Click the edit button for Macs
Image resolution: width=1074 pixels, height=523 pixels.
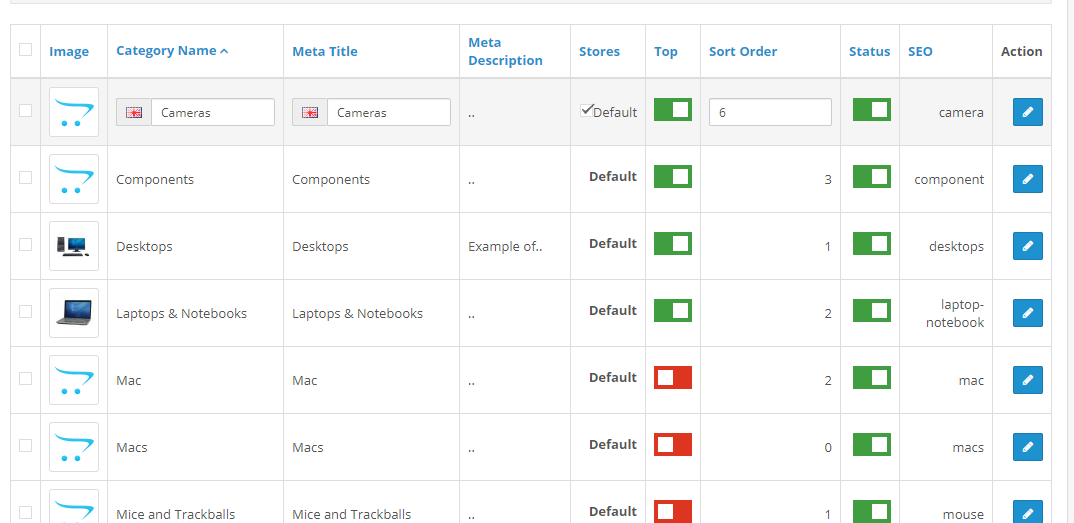(x=1027, y=447)
